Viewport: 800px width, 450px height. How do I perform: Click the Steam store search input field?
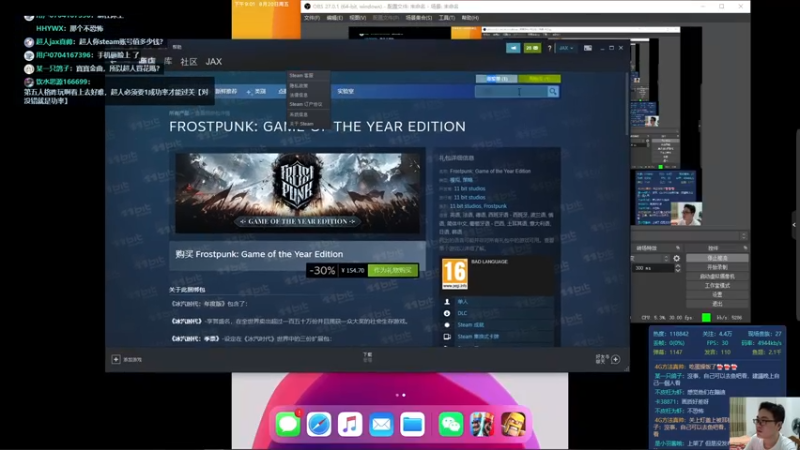pos(511,92)
